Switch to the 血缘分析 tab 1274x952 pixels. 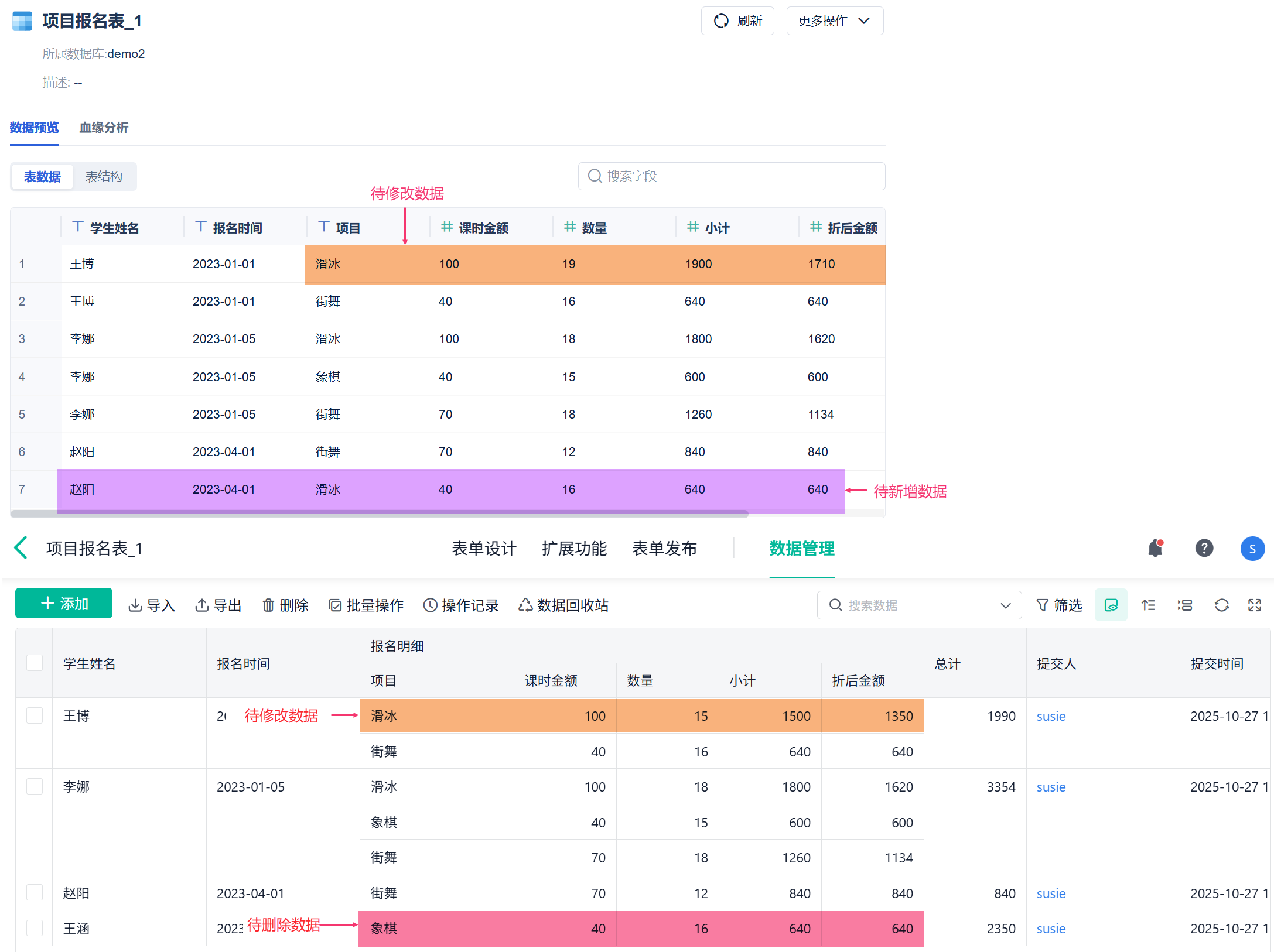coord(104,128)
